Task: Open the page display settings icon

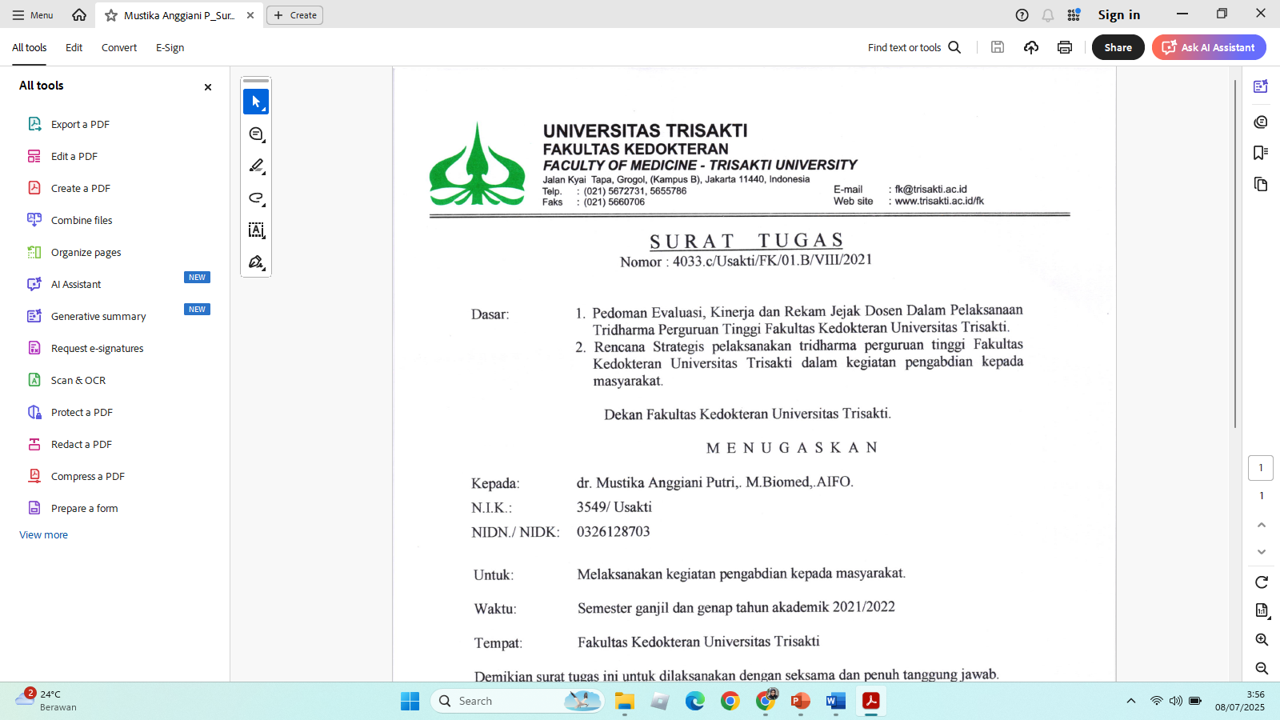Action: [1261, 610]
